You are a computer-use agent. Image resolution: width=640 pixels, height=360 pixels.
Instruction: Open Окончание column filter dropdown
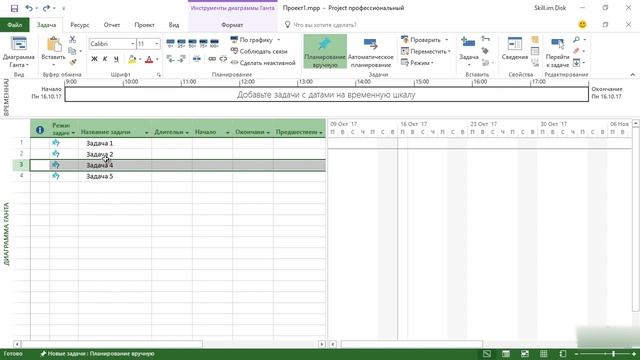point(268,132)
